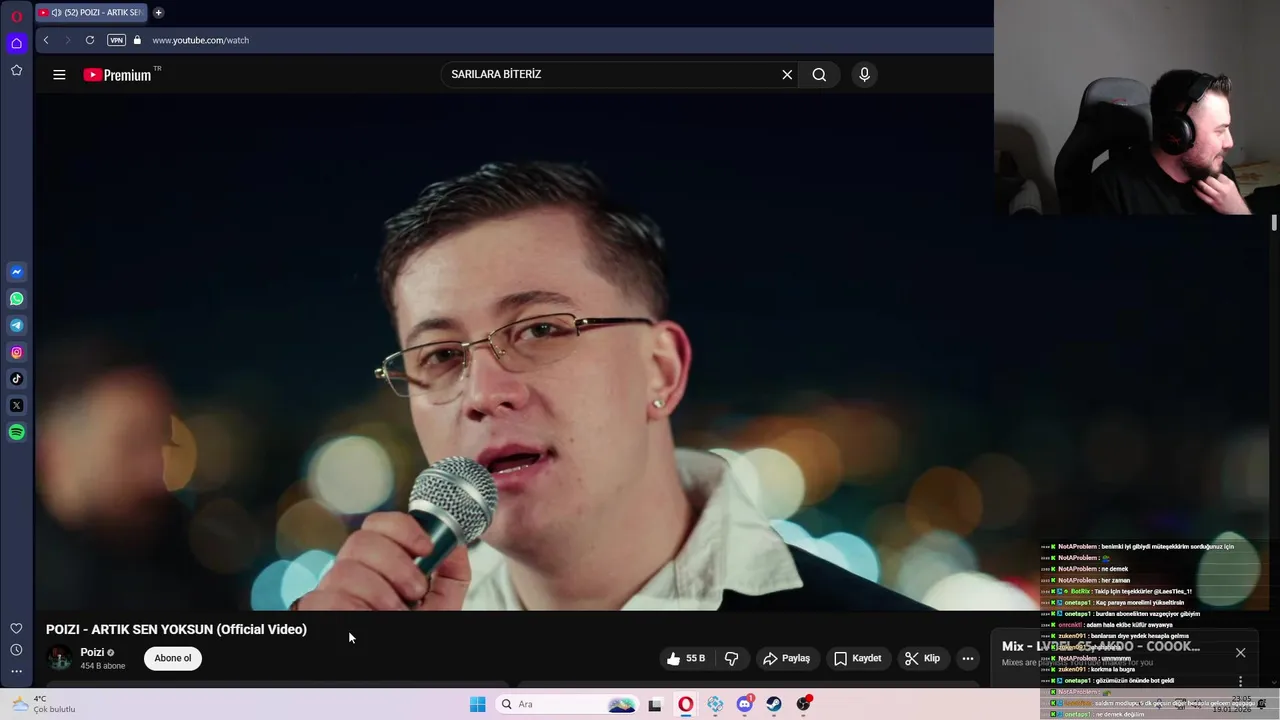Open X (Twitter) from the Opera sidebar
1280x720 pixels.
16,406
